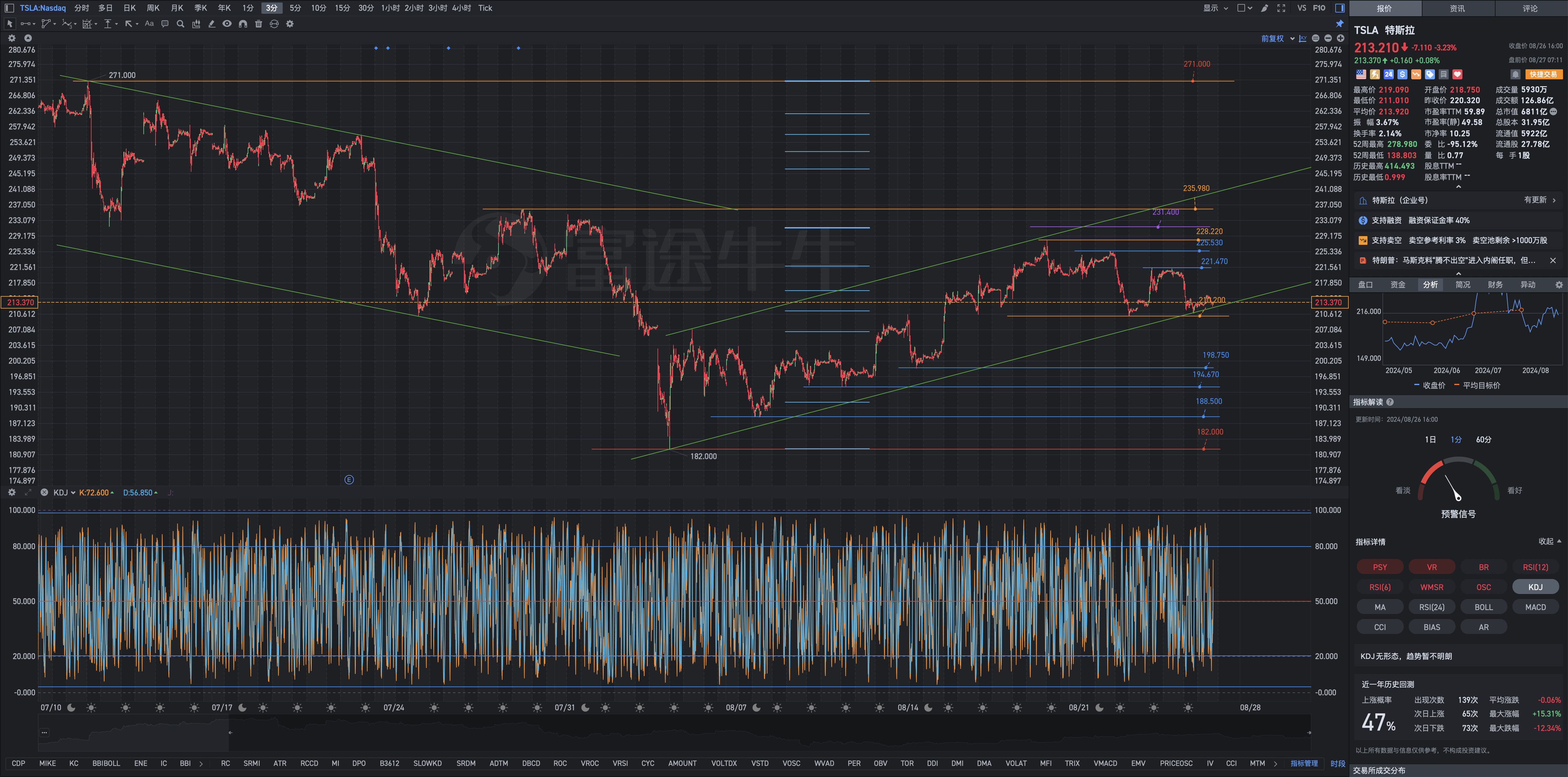Remove the KDJ indicator with X
Screen dimensions: 1568x777
(44, 492)
